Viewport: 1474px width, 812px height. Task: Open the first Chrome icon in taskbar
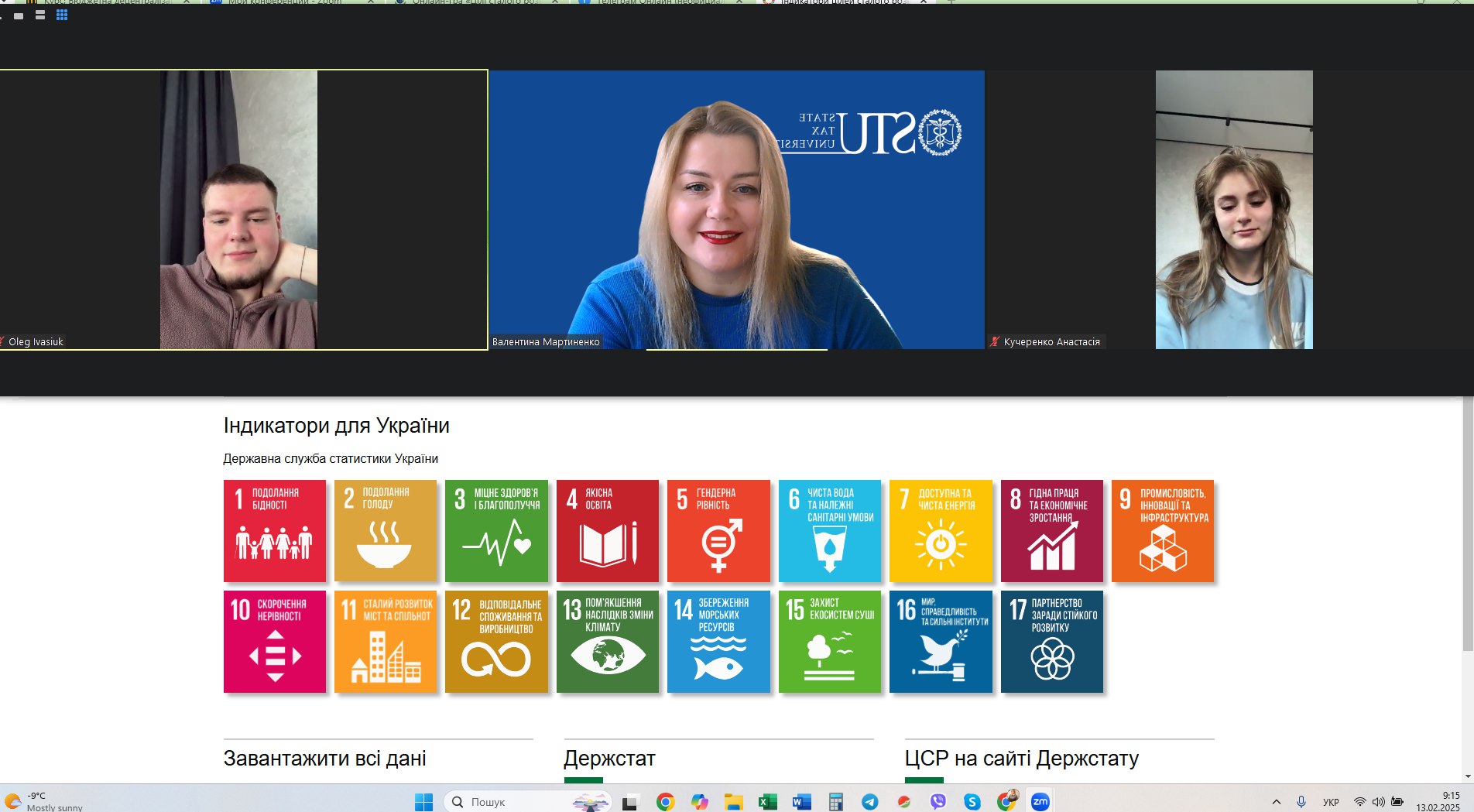pyautogui.click(x=665, y=802)
